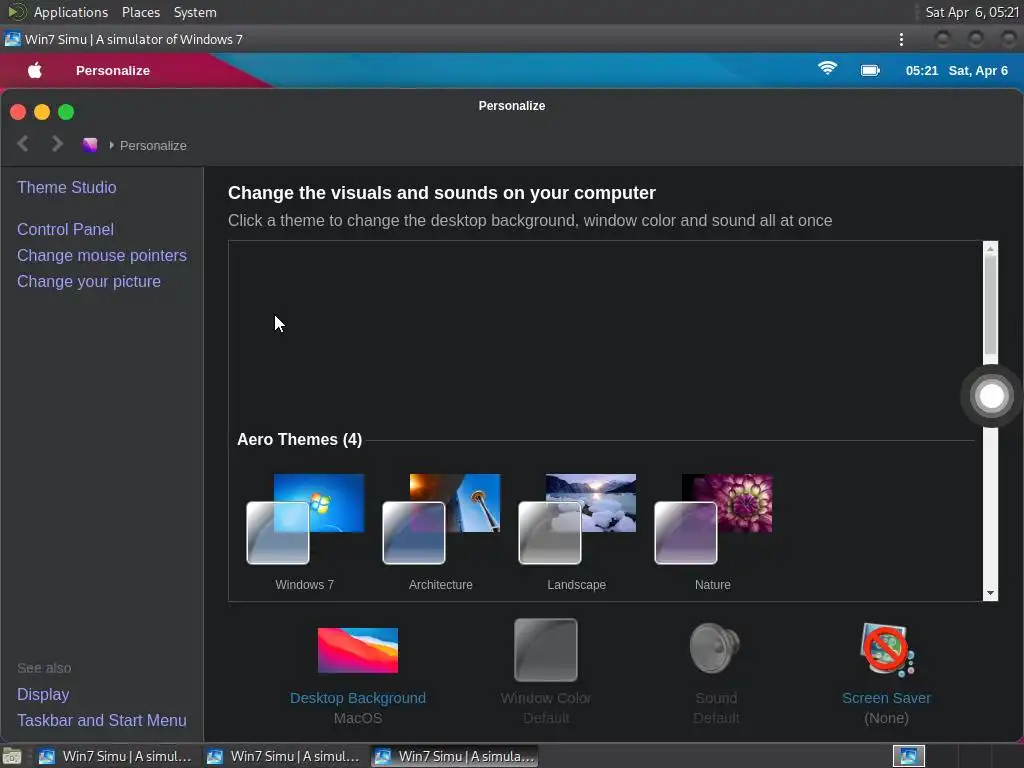Click the workspace switcher icon in bottom panel
The height and width of the screenshot is (768, 1024).
coord(908,756)
